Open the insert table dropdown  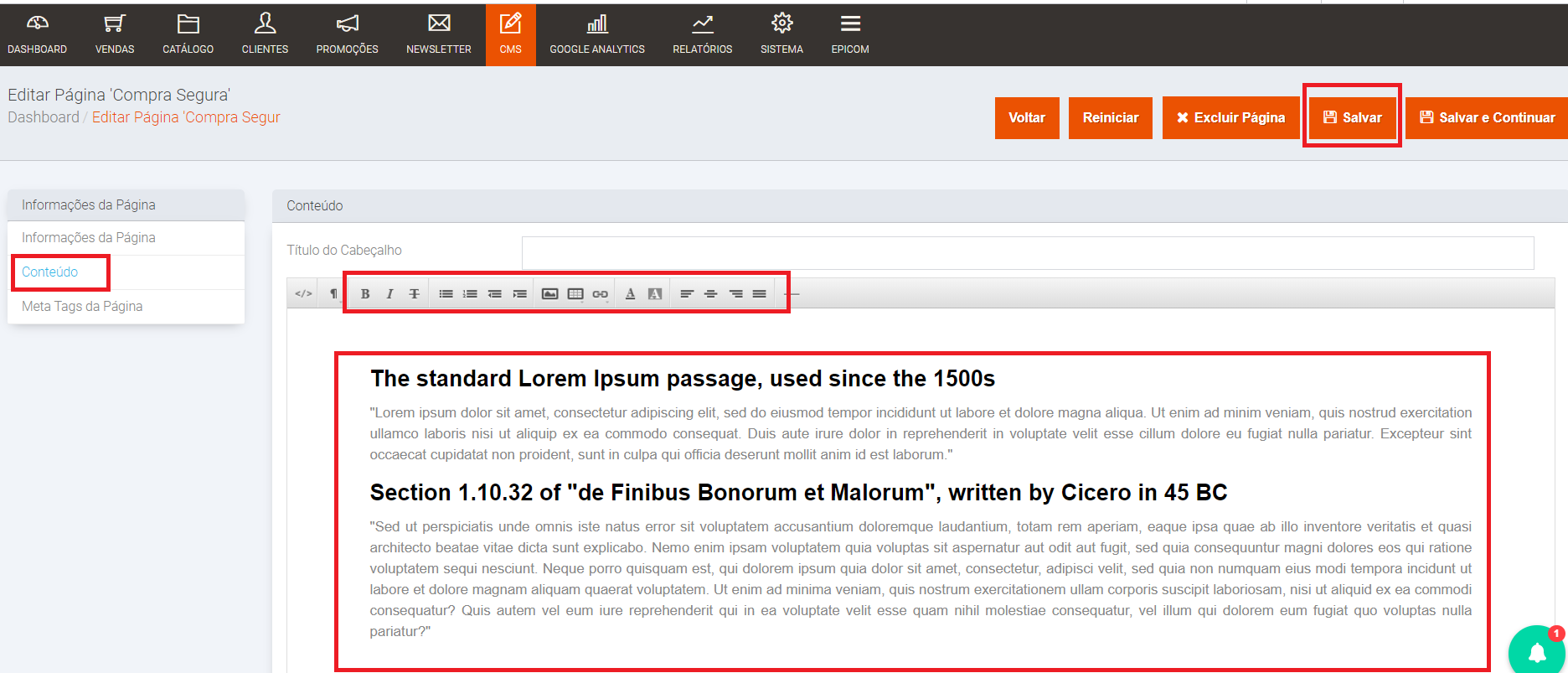point(575,294)
